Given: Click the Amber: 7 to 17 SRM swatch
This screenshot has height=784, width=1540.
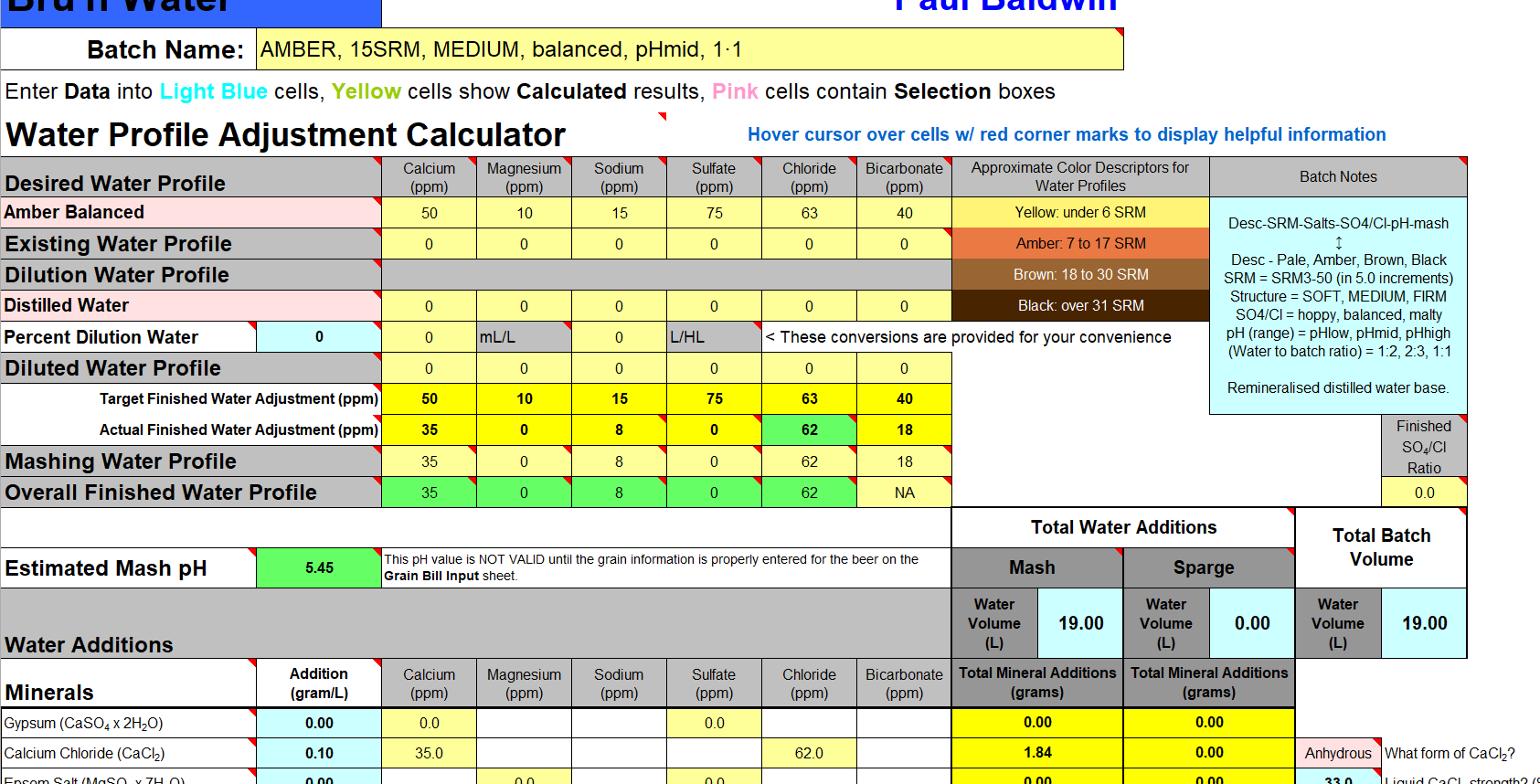Looking at the screenshot, I should (1080, 244).
